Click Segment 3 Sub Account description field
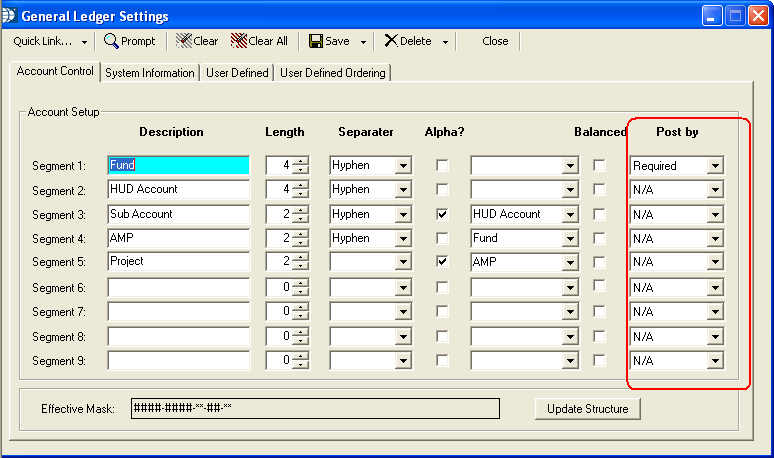 [x=179, y=214]
